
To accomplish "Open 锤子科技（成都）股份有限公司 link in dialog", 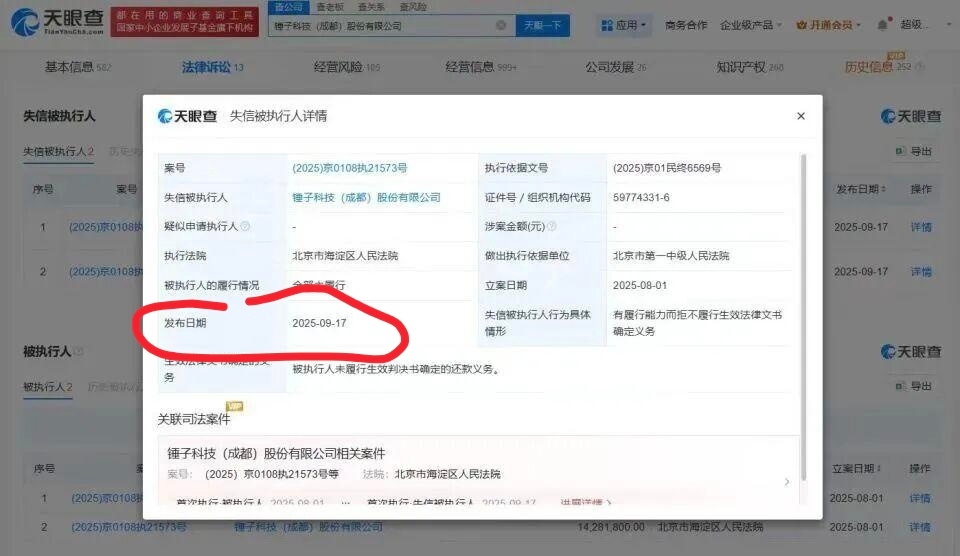I will (x=366, y=197).
